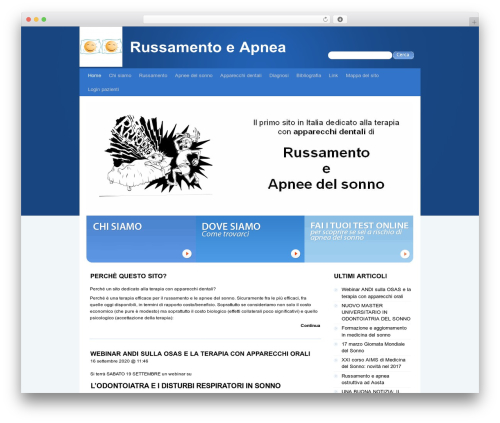Open sidebar link Russamento e apnea ostruttiva
The height and width of the screenshot is (423, 500).
[x=365, y=379]
